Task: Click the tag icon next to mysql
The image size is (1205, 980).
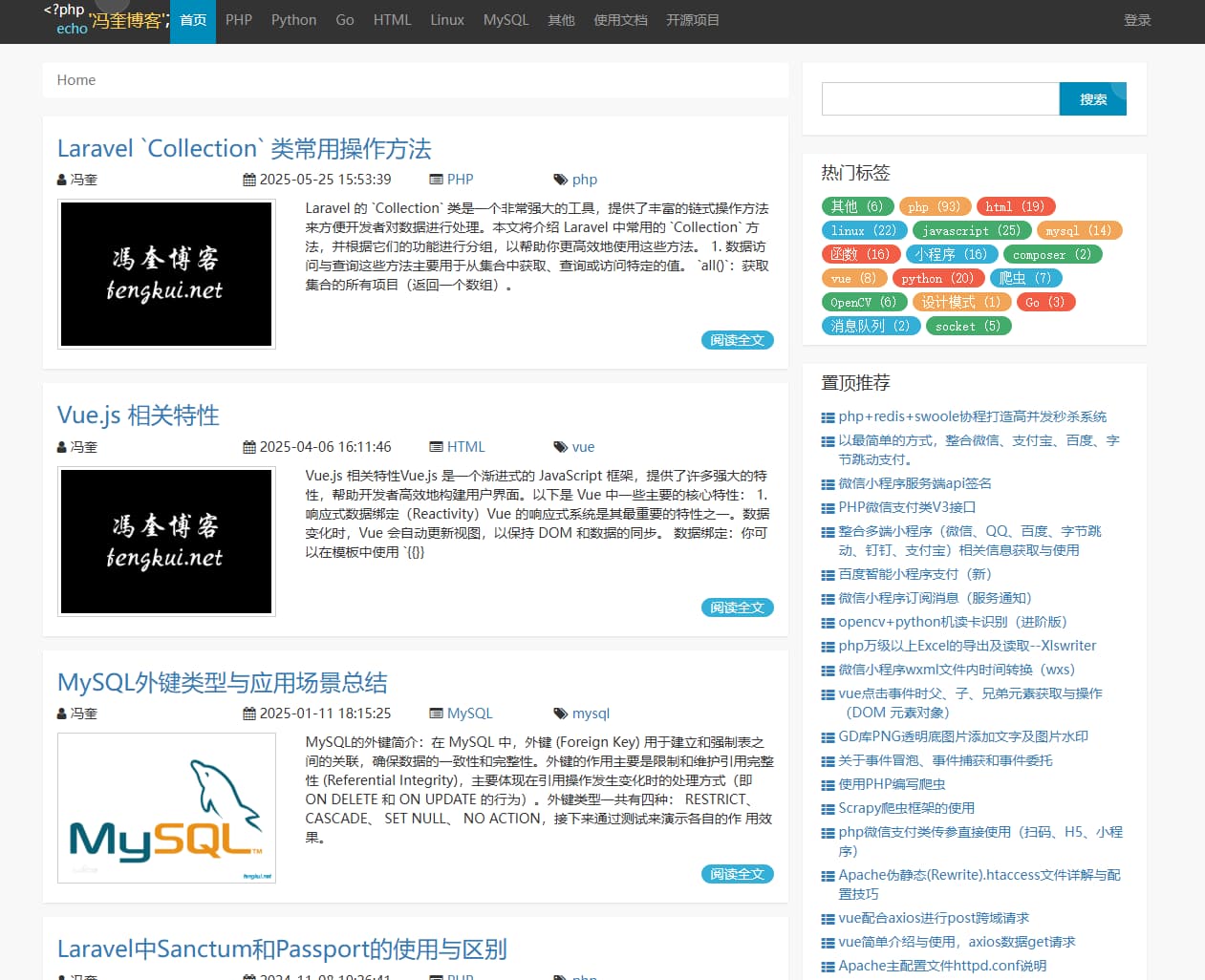Action: point(560,714)
